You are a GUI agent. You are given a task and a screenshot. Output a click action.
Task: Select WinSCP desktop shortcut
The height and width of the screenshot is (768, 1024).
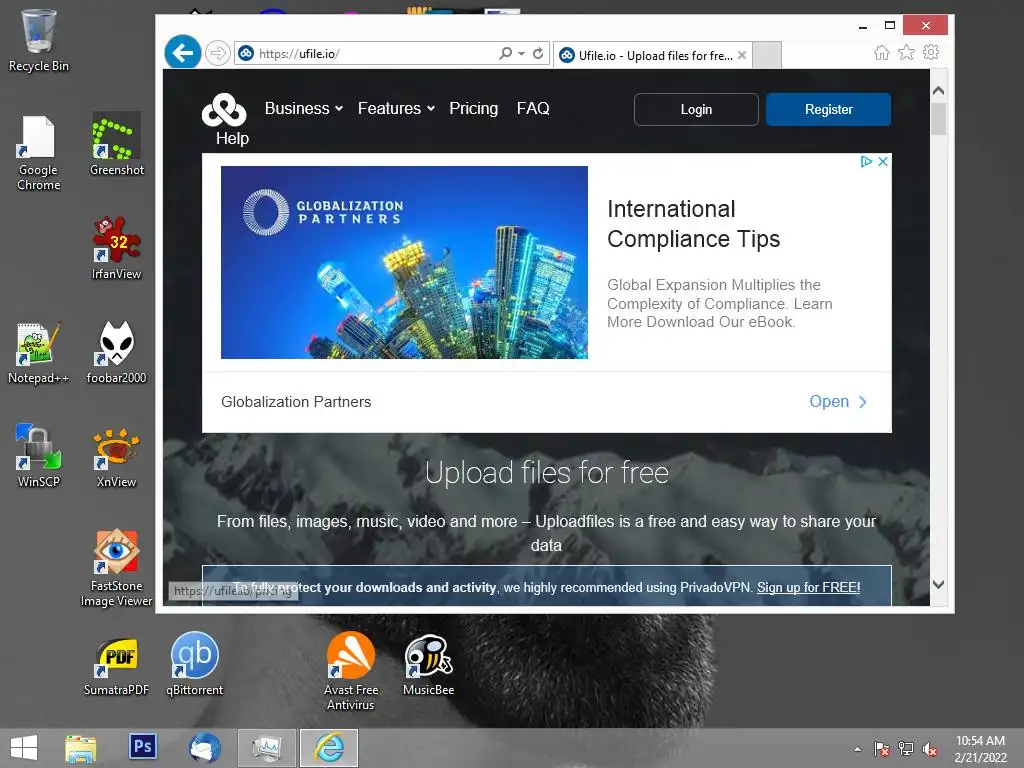point(39,457)
